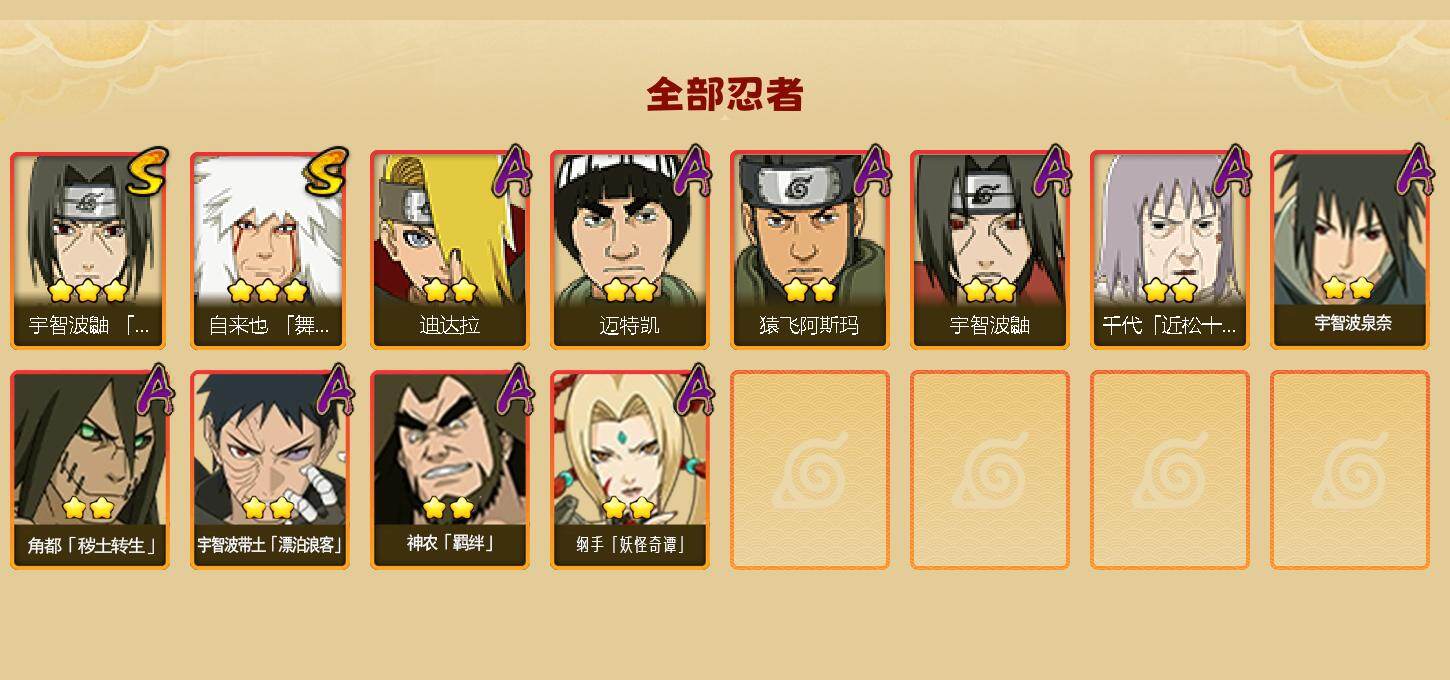Click the 迪达拉 name label

click(449, 326)
